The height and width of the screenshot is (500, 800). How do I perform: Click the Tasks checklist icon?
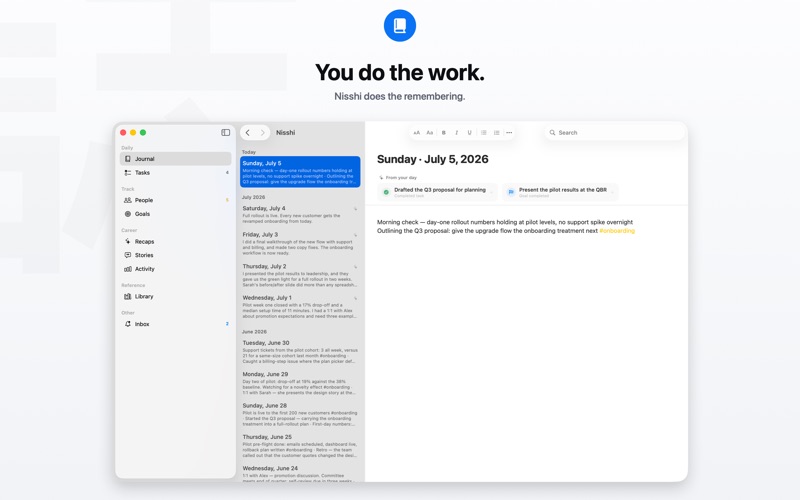128,172
